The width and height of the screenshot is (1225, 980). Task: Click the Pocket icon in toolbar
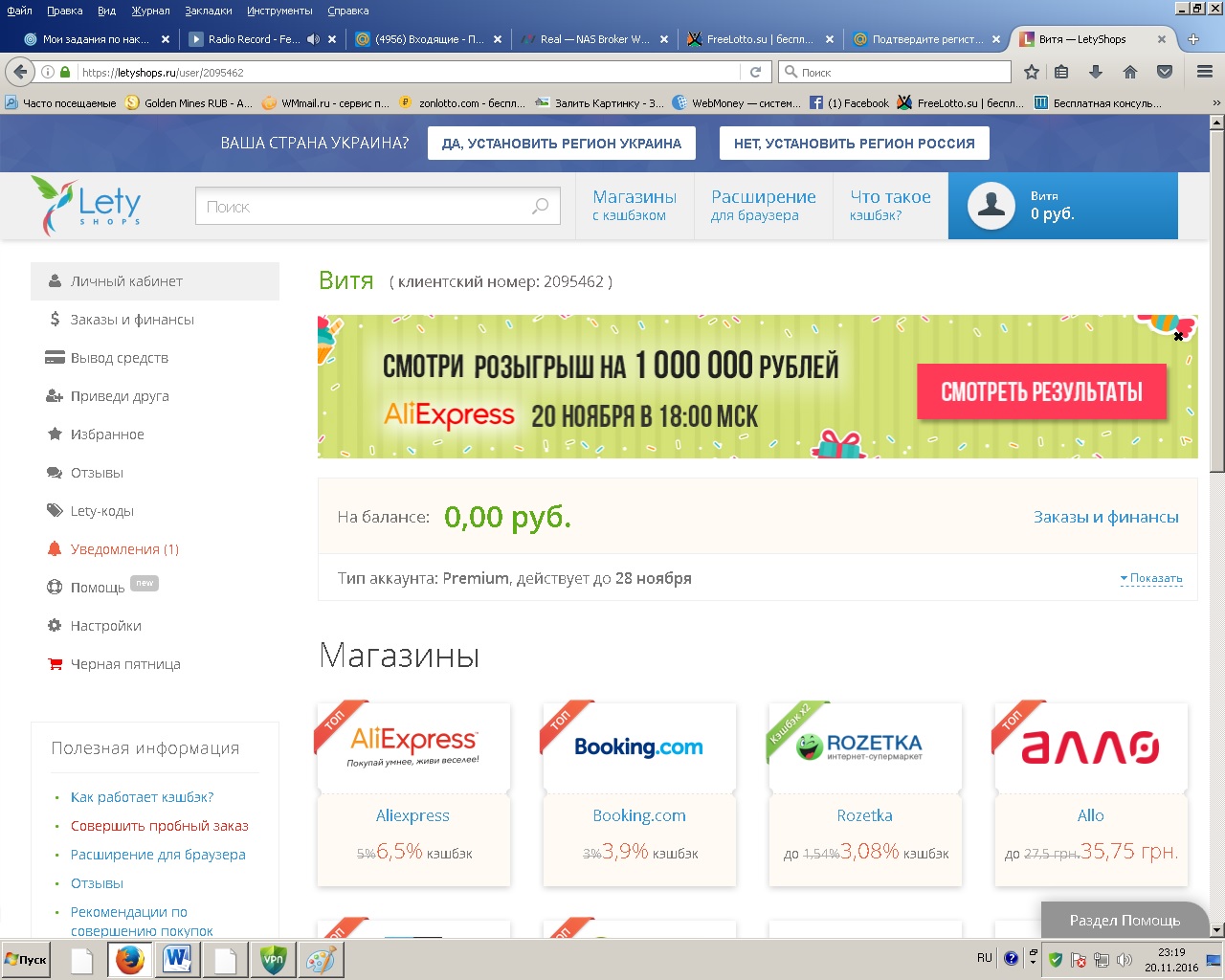(1165, 72)
